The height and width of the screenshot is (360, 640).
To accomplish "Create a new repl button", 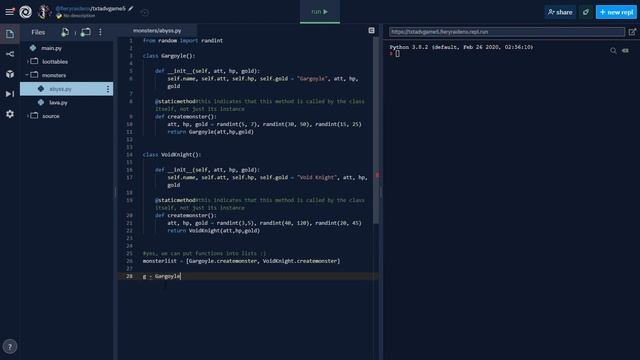I will [616, 12].
